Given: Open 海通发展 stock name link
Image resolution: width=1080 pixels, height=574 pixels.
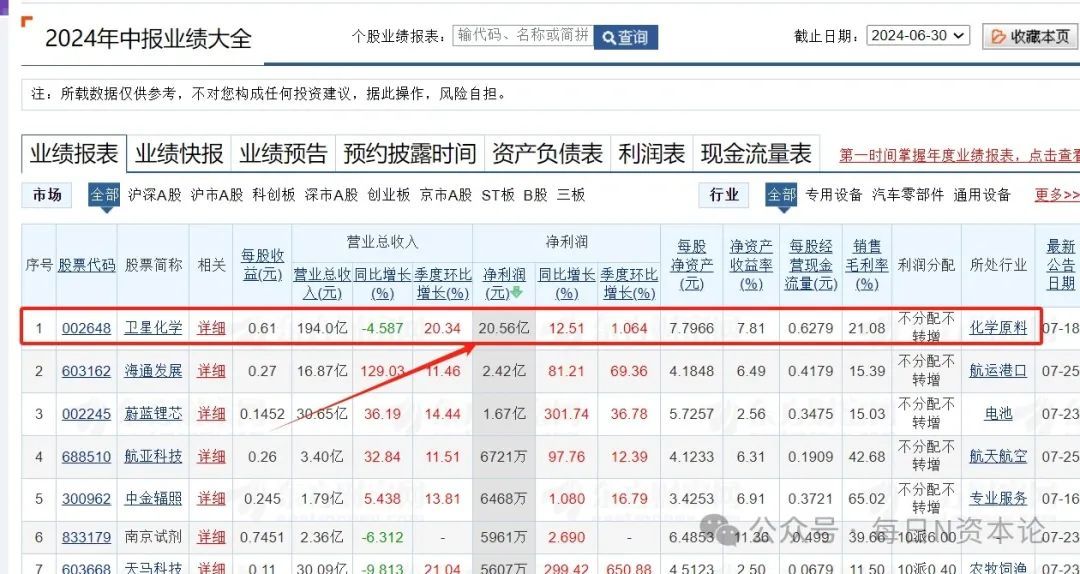Looking at the screenshot, I should [154, 371].
